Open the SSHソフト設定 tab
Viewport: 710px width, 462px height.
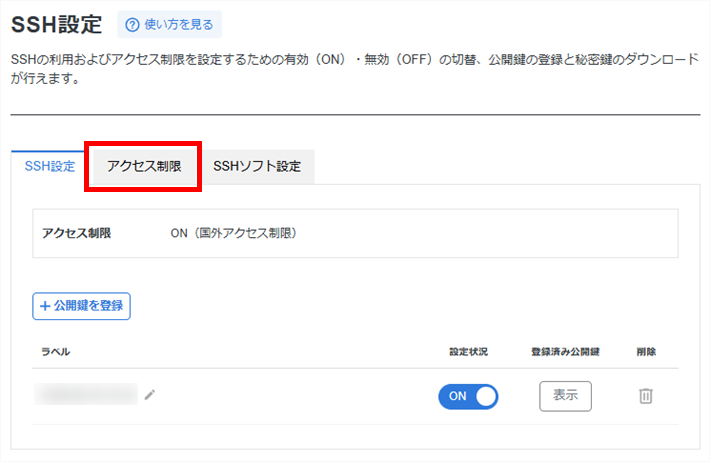click(257, 166)
